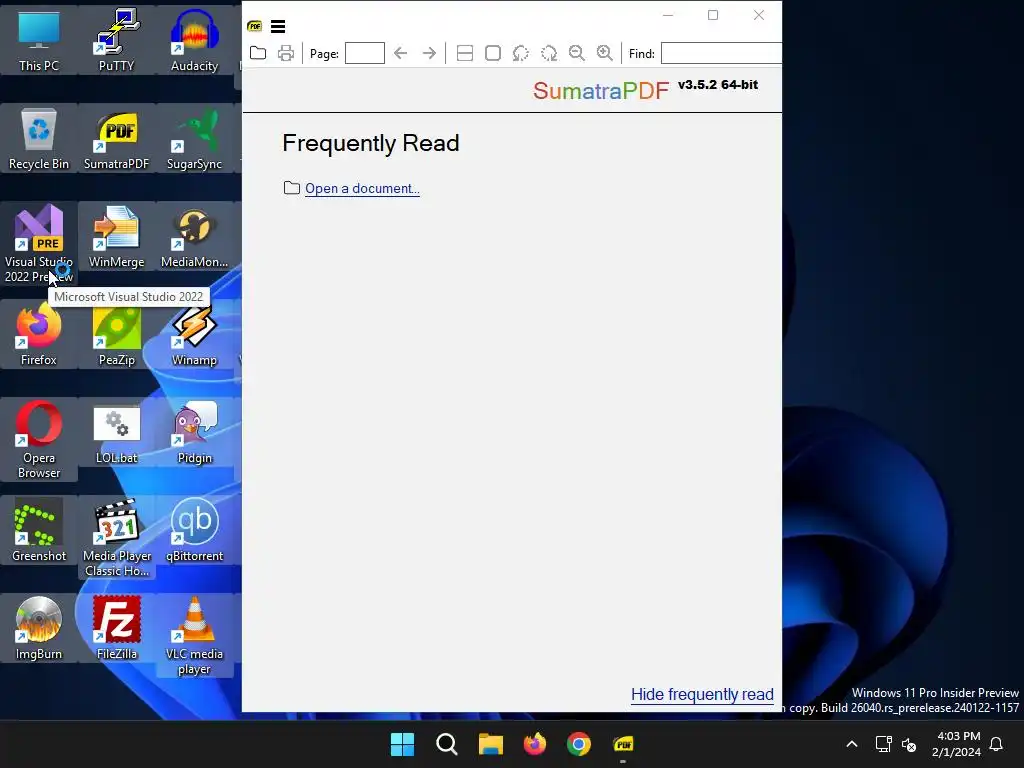
Task: Go to previous page arrow
Action: coord(400,53)
